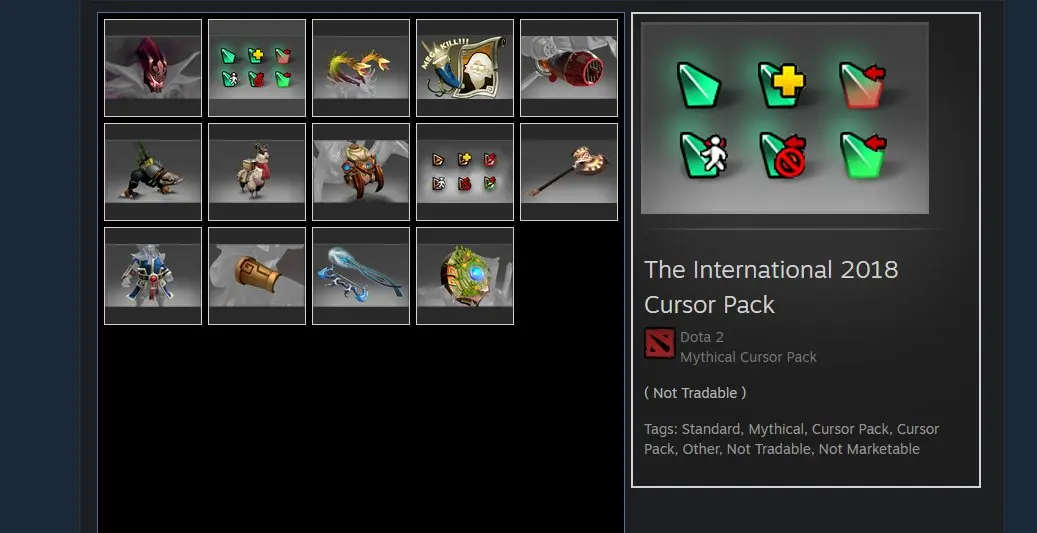Open the golden bracer arm item
1037x533 pixels.
tap(257, 276)
